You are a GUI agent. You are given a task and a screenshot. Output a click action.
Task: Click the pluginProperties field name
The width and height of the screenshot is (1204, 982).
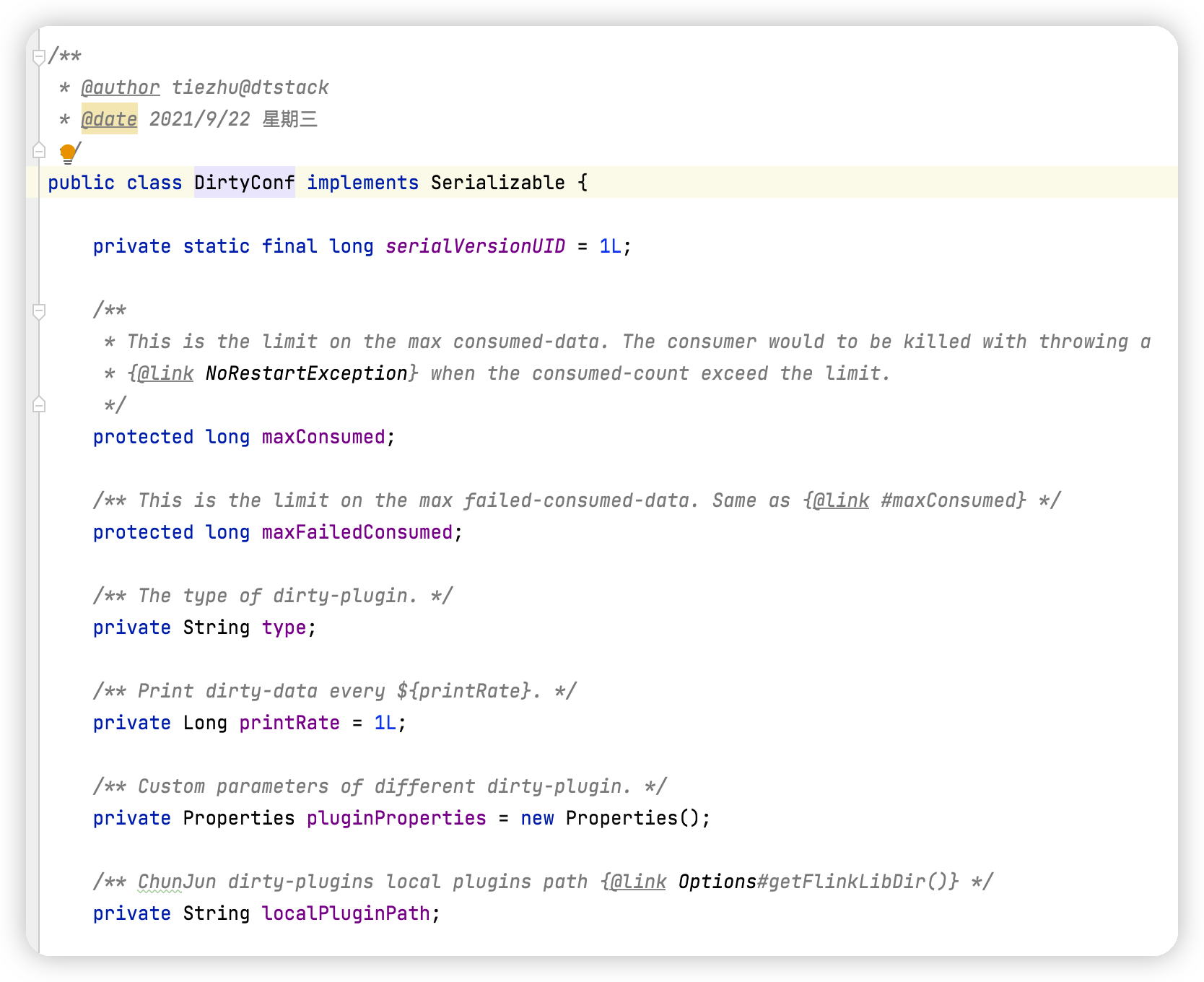[396, 818]
